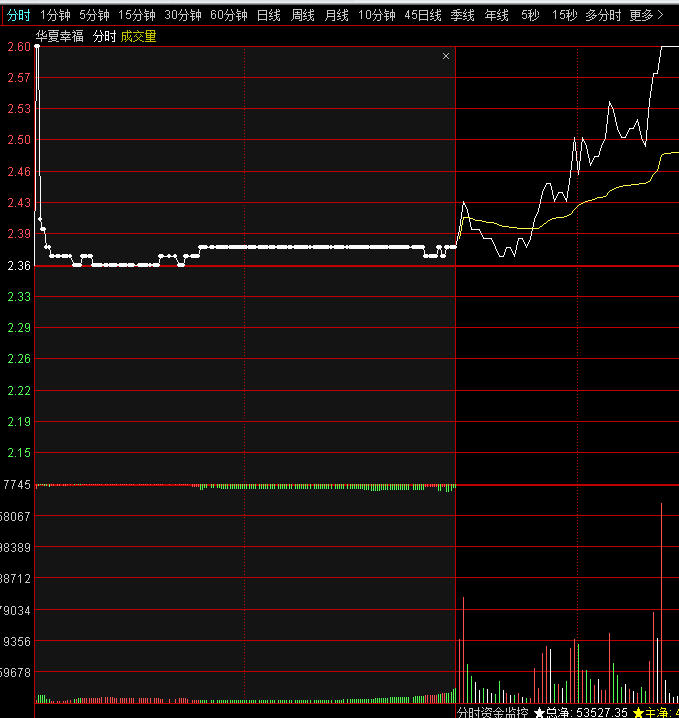
Task: Close the overlay with the small × icon
Action: (x=446, y=57)
